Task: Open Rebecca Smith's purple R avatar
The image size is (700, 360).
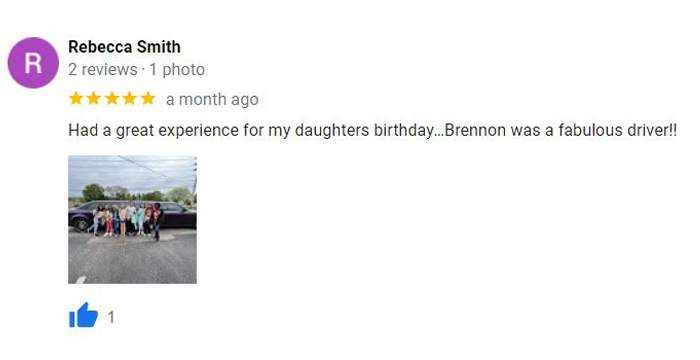Action: (x=33, y=63)
